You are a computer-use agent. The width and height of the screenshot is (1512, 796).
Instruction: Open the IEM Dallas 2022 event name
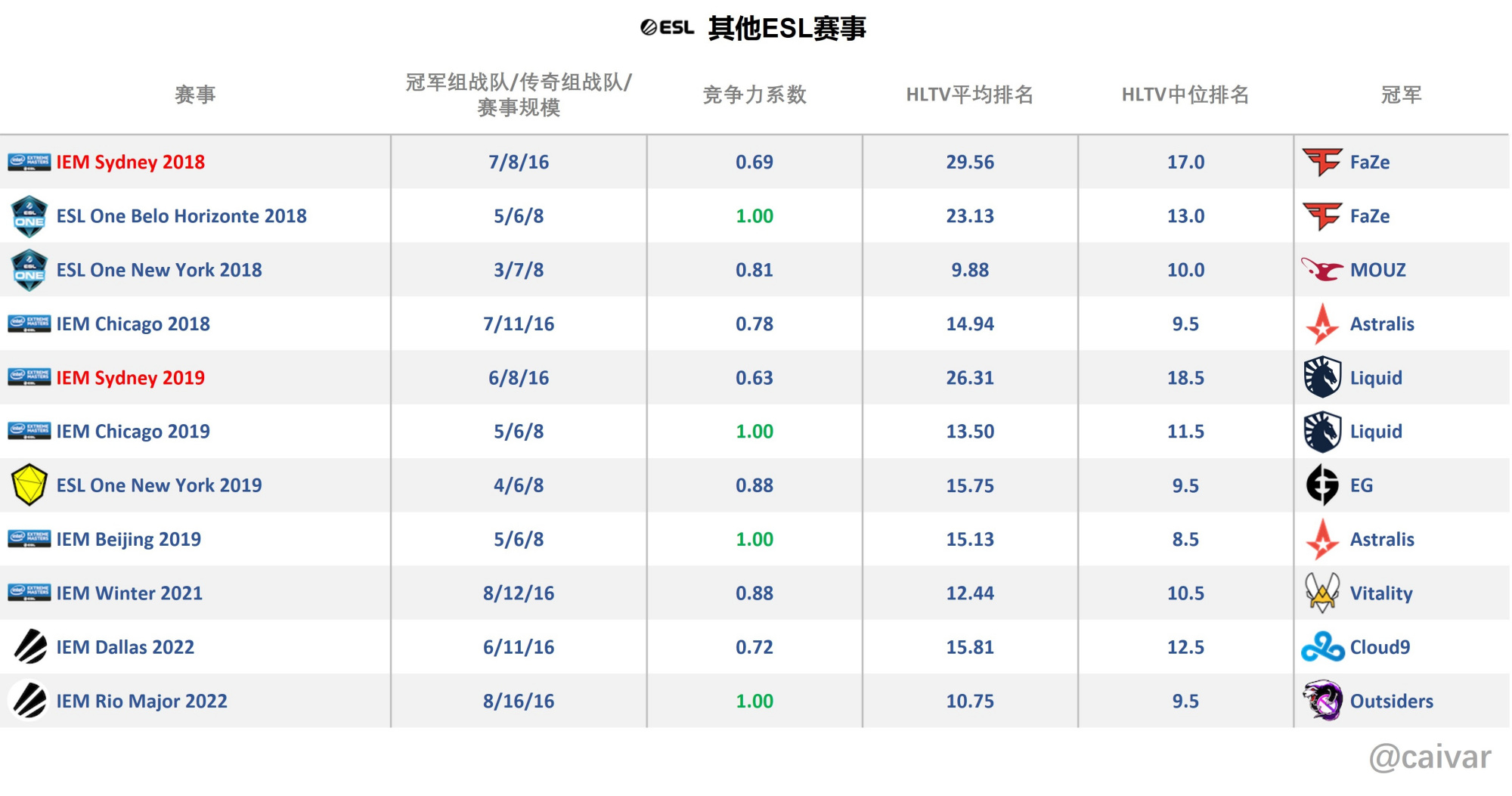tap(125, 647)
